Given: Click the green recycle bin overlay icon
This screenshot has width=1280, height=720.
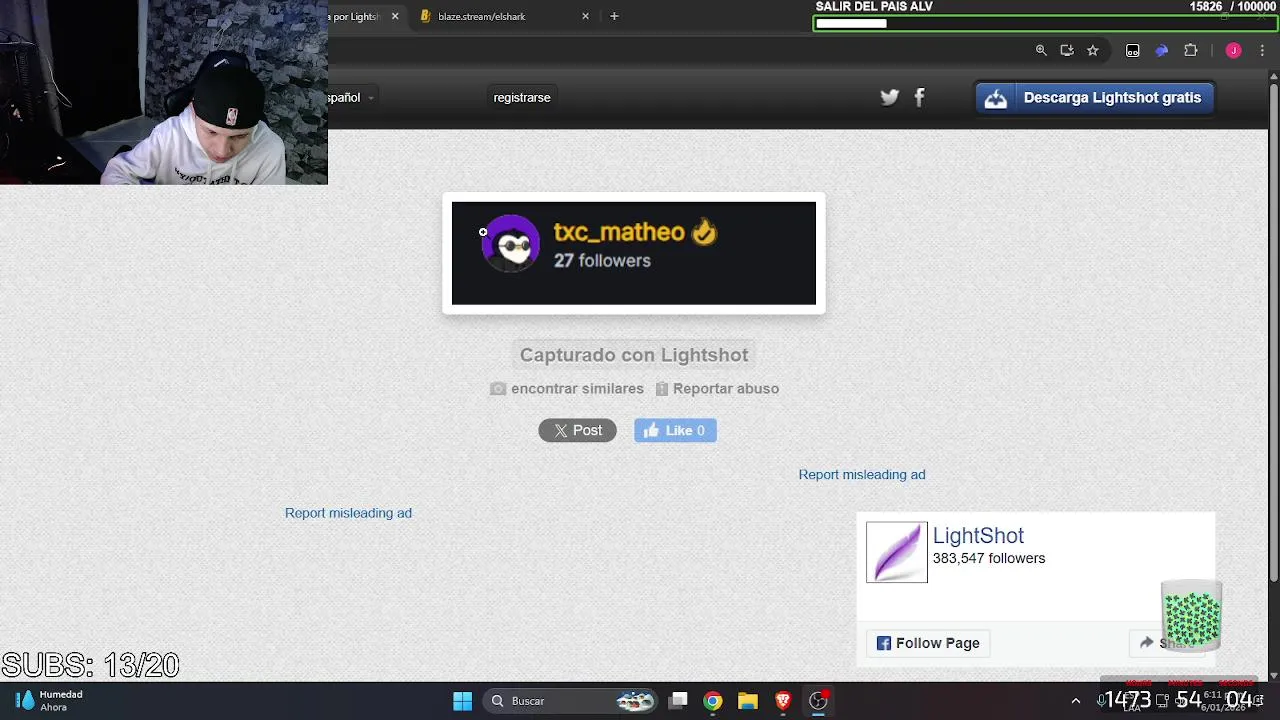Looking at the screenshot, I should (x=1191, y=614).
